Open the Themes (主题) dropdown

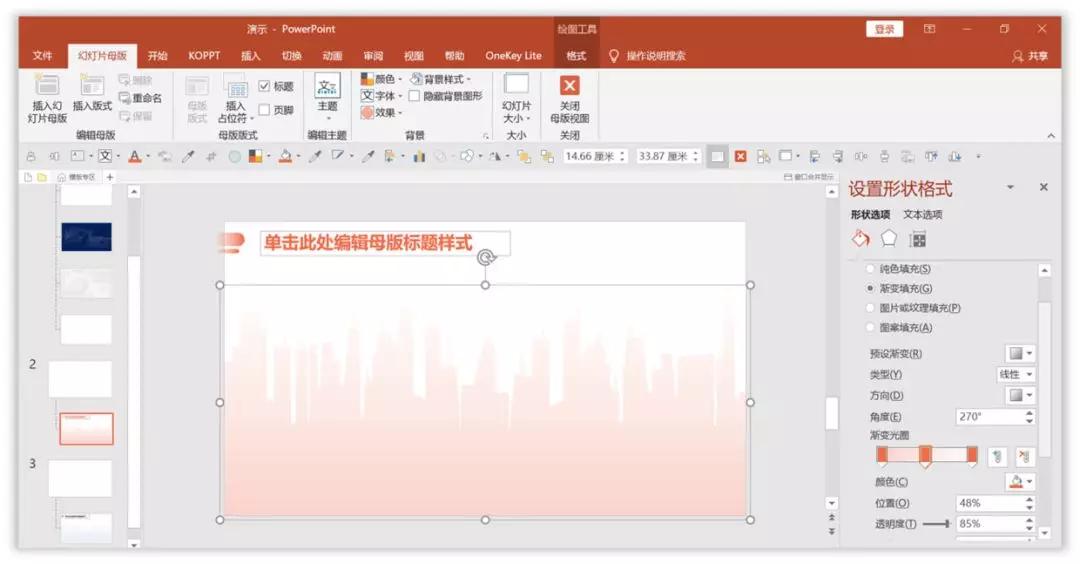(x=327, y=95)
